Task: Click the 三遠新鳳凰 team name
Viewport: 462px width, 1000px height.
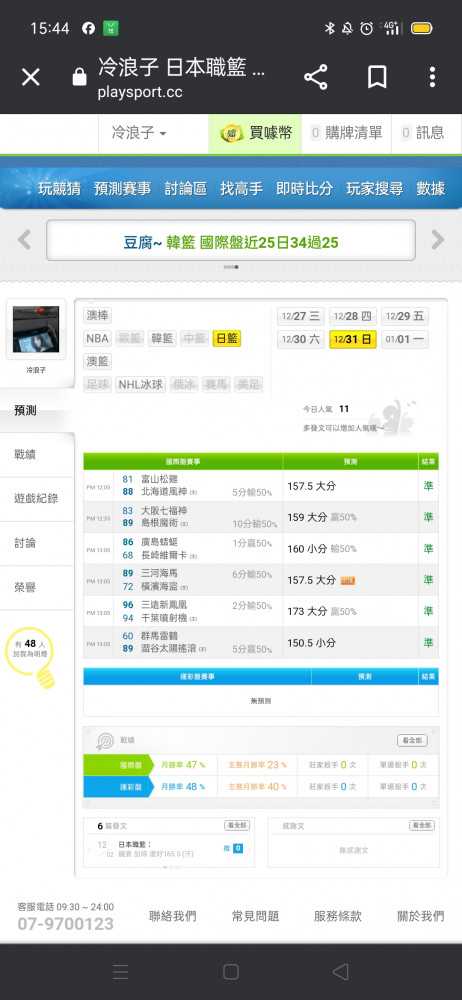Action: [163, 604]
